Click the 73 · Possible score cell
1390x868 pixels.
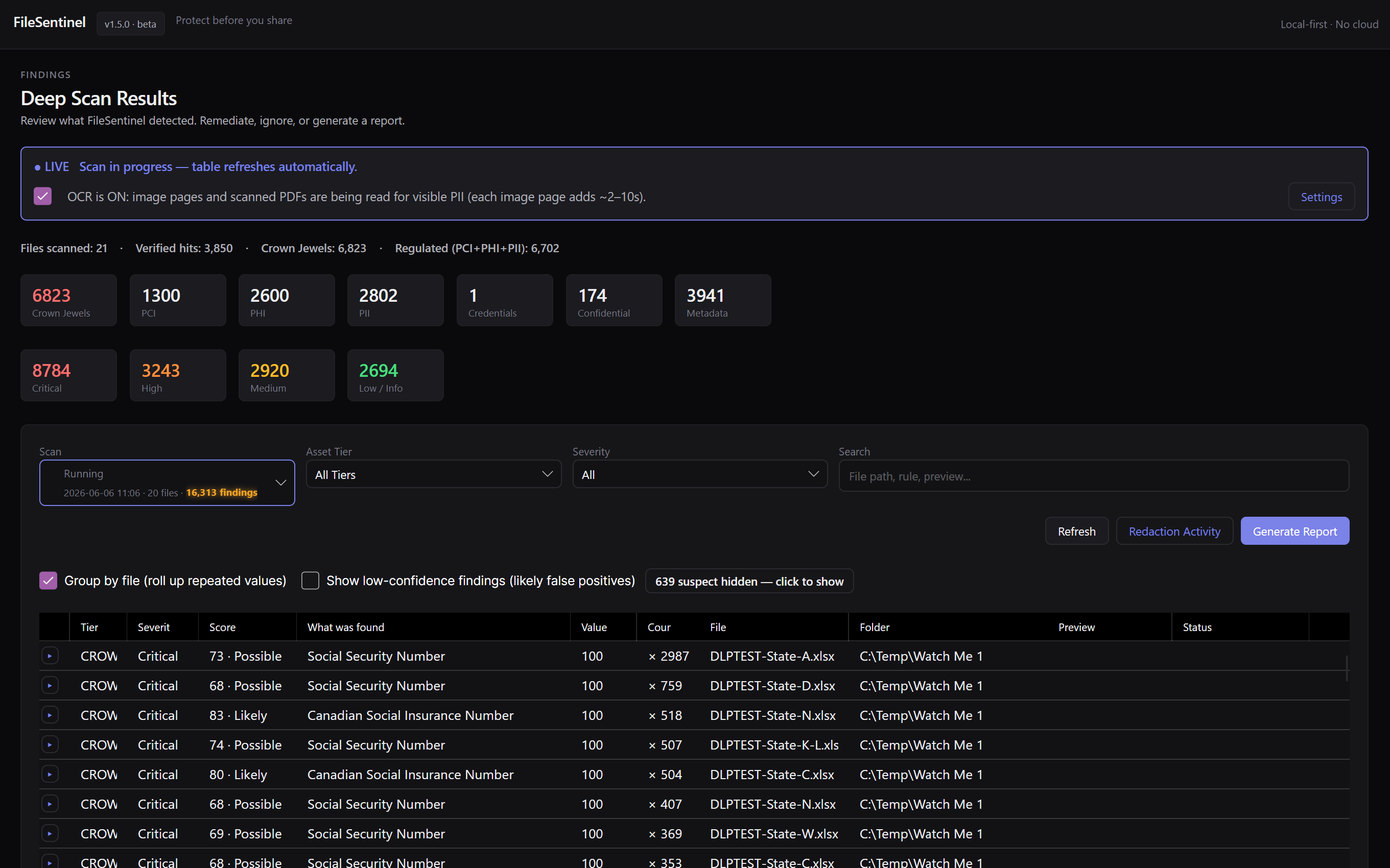[x=245, y=656]
